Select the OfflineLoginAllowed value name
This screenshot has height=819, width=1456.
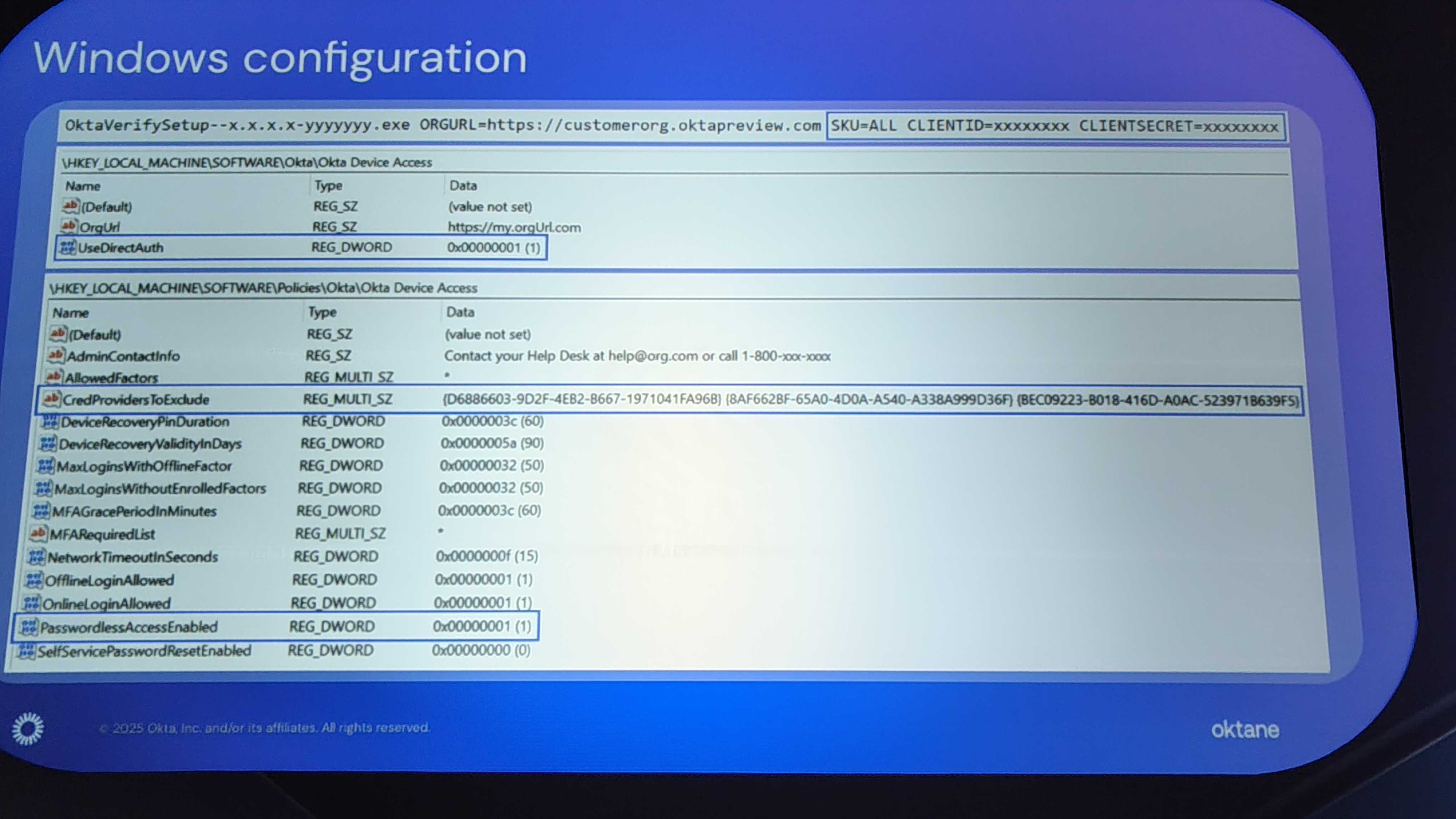point(110,581)
